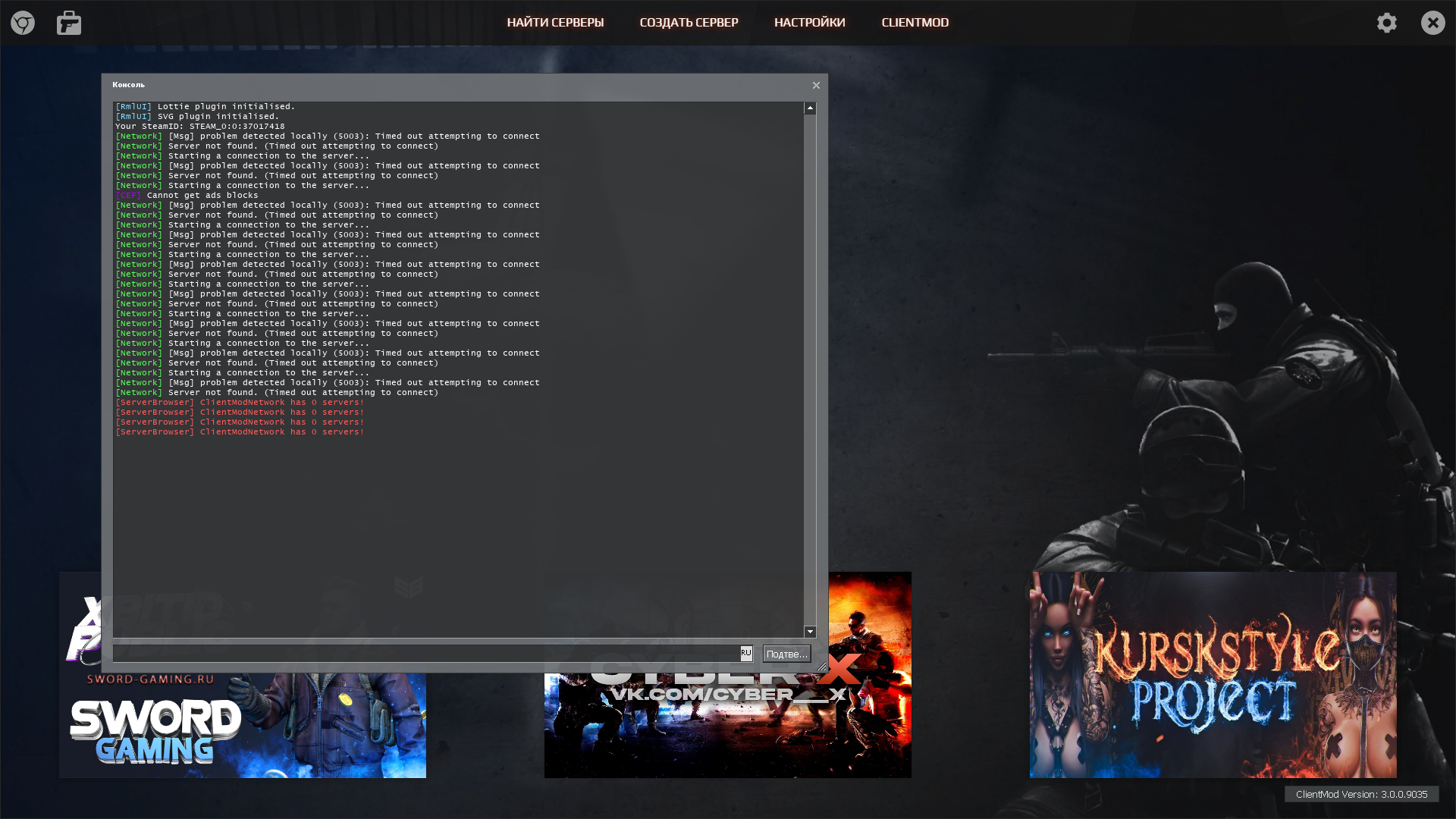Image resolution: width=1456 pixels, height=819 pixels.
Task: Click the console scroll-up arrow
Action: [x=810, y=108]
